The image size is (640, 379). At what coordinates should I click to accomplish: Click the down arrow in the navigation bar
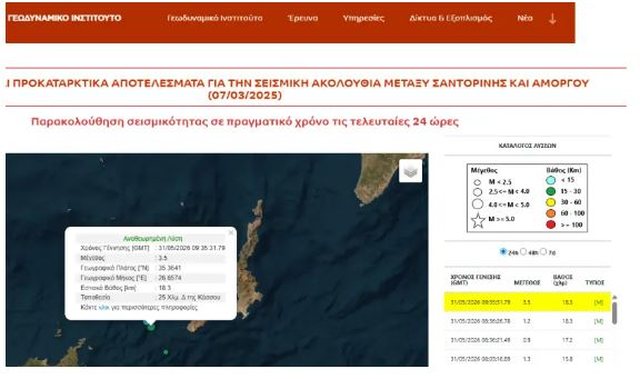552,18
